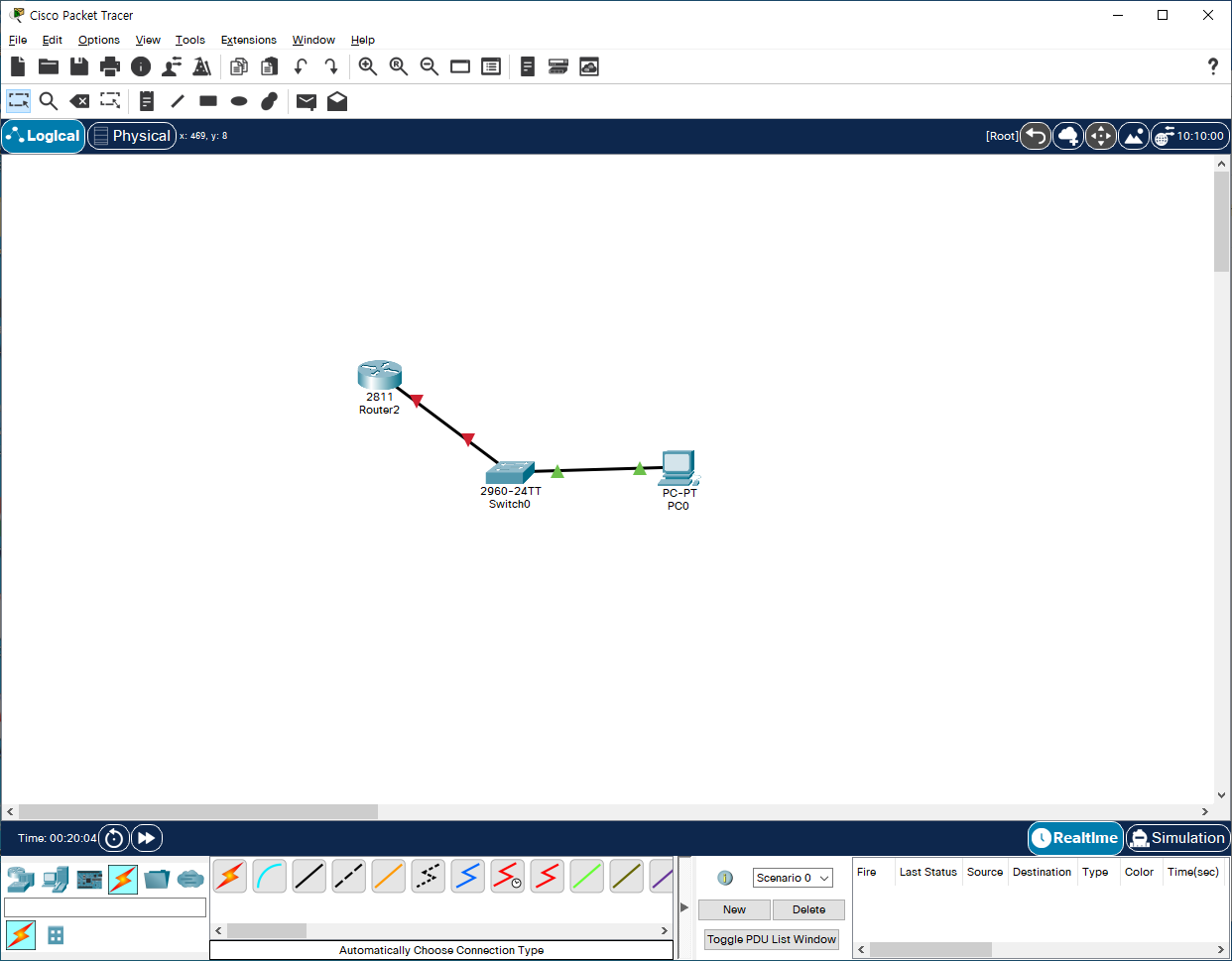The width and height of the screenshot is (1232, 961).
Task: Select the Components category
Action: [x=89, y=879]
